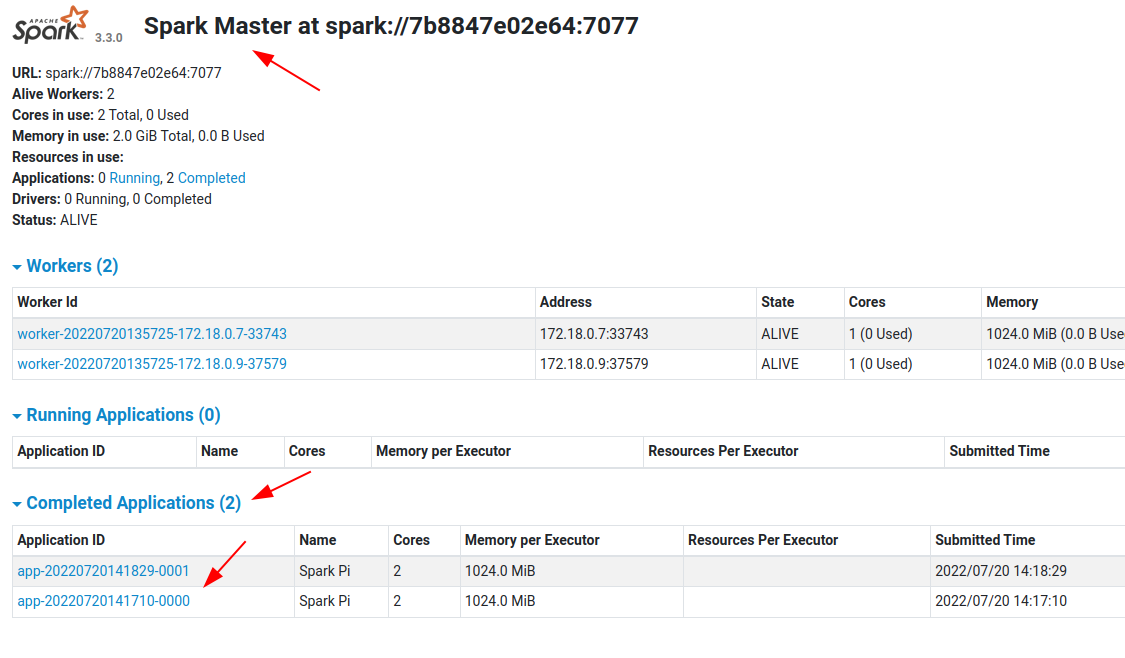
Task: Click Spark Pi name of app 0001
Action: [325, 571]
